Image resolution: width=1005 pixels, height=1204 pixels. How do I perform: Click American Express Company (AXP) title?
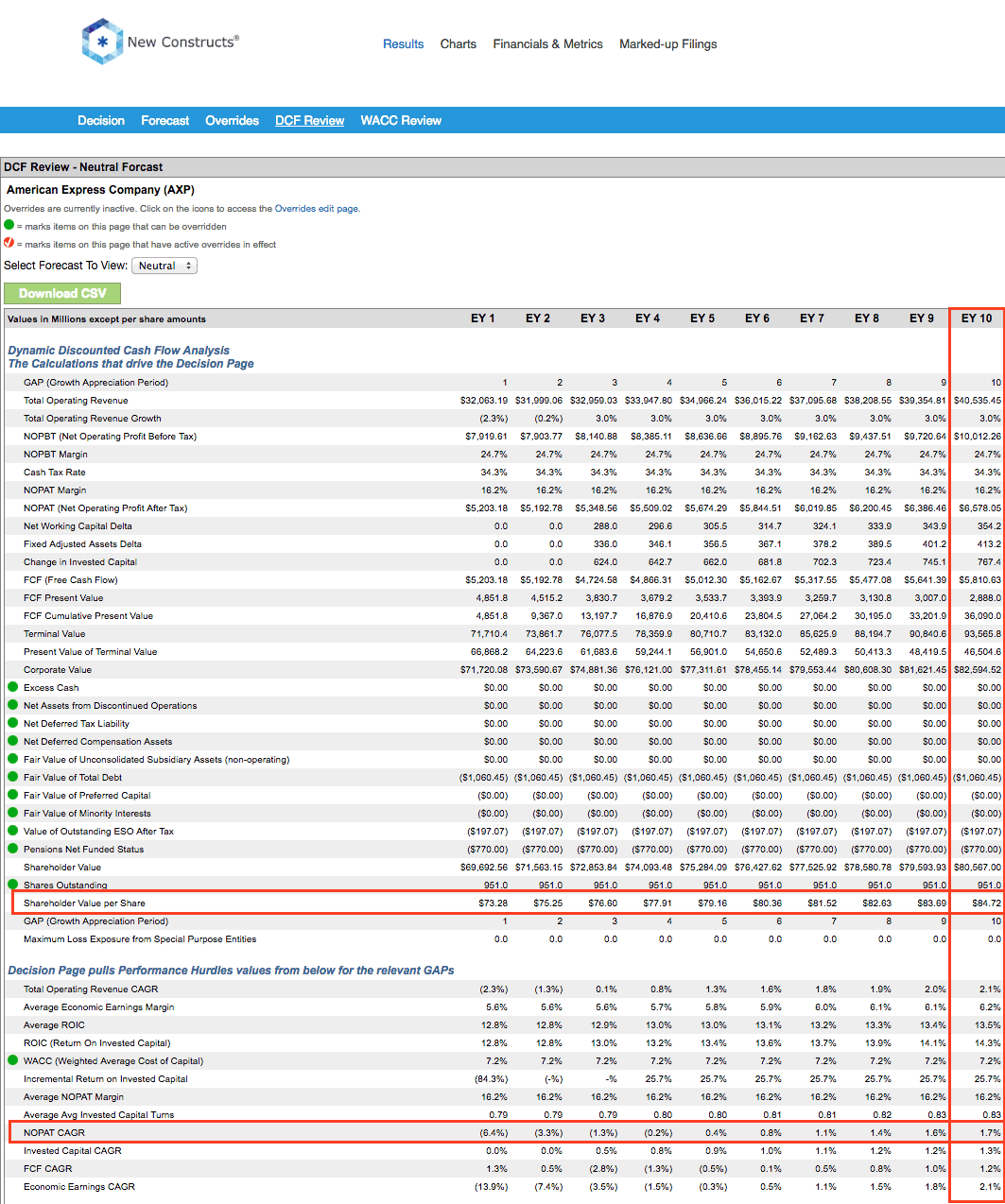point(100,189)
